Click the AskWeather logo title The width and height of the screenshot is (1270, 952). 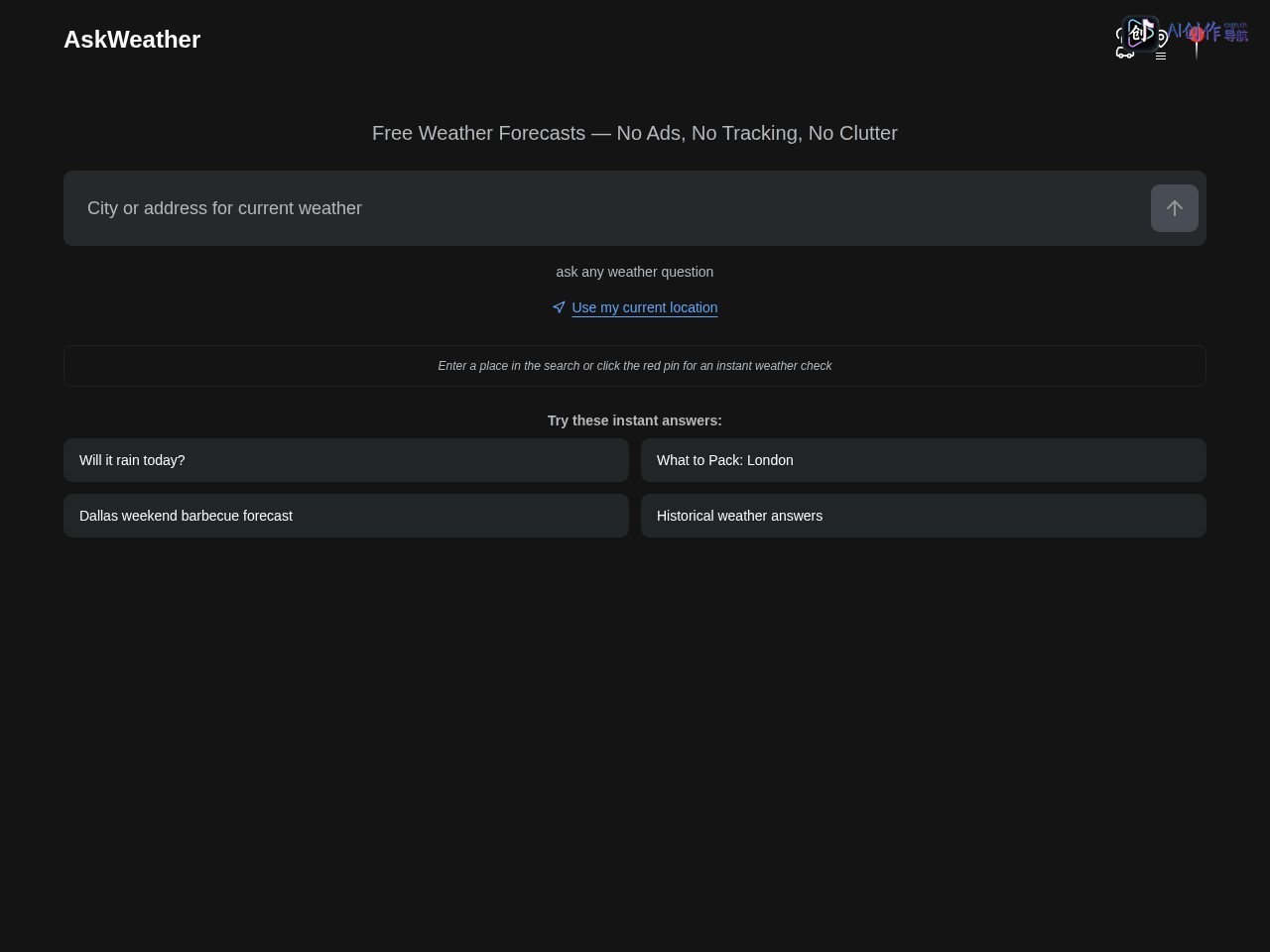coord(132,40)
